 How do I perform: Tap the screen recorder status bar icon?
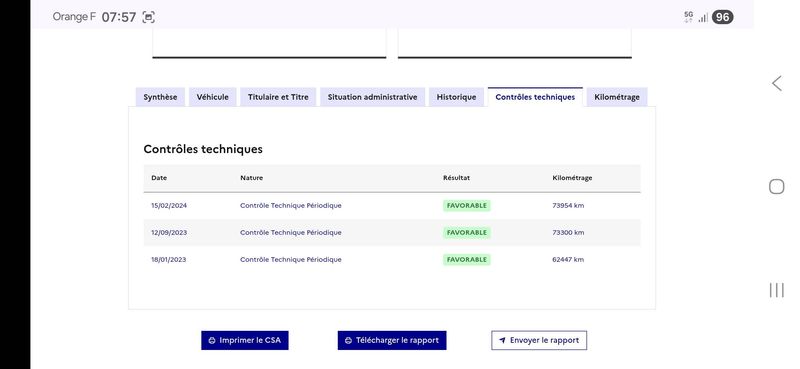tap(148, 17)
